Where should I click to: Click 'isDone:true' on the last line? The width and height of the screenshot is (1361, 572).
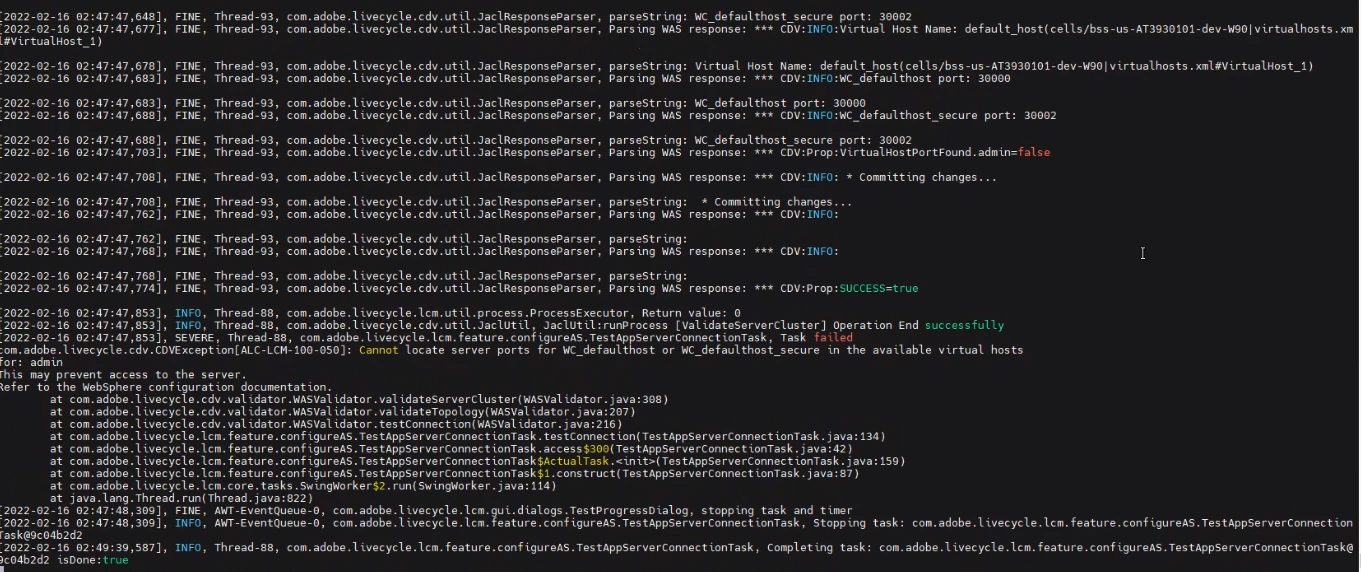(92, 560)
